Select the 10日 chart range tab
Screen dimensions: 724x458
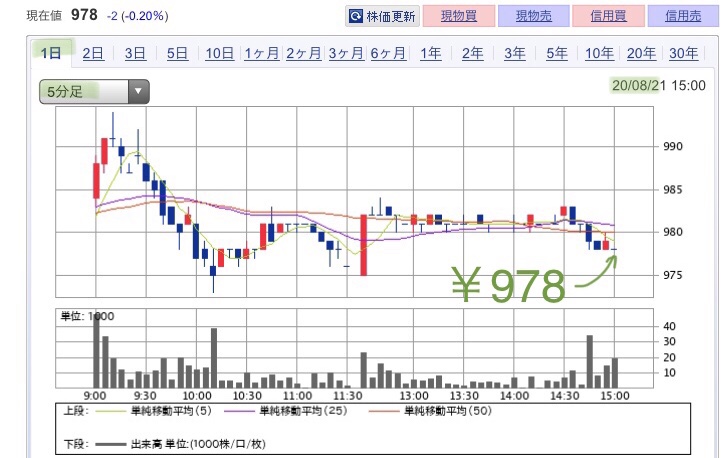[x=219, y=54]
